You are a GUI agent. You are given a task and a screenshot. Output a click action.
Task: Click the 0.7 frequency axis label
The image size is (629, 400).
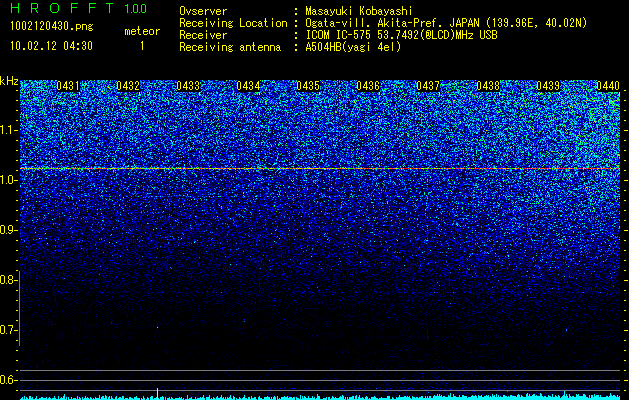click(8, 330)
